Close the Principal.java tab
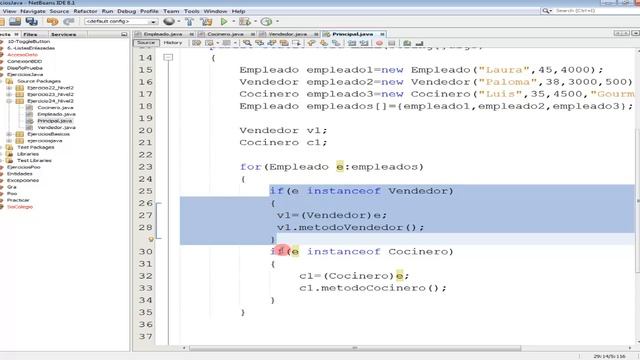The image size is (640, 360). (382, 34)
